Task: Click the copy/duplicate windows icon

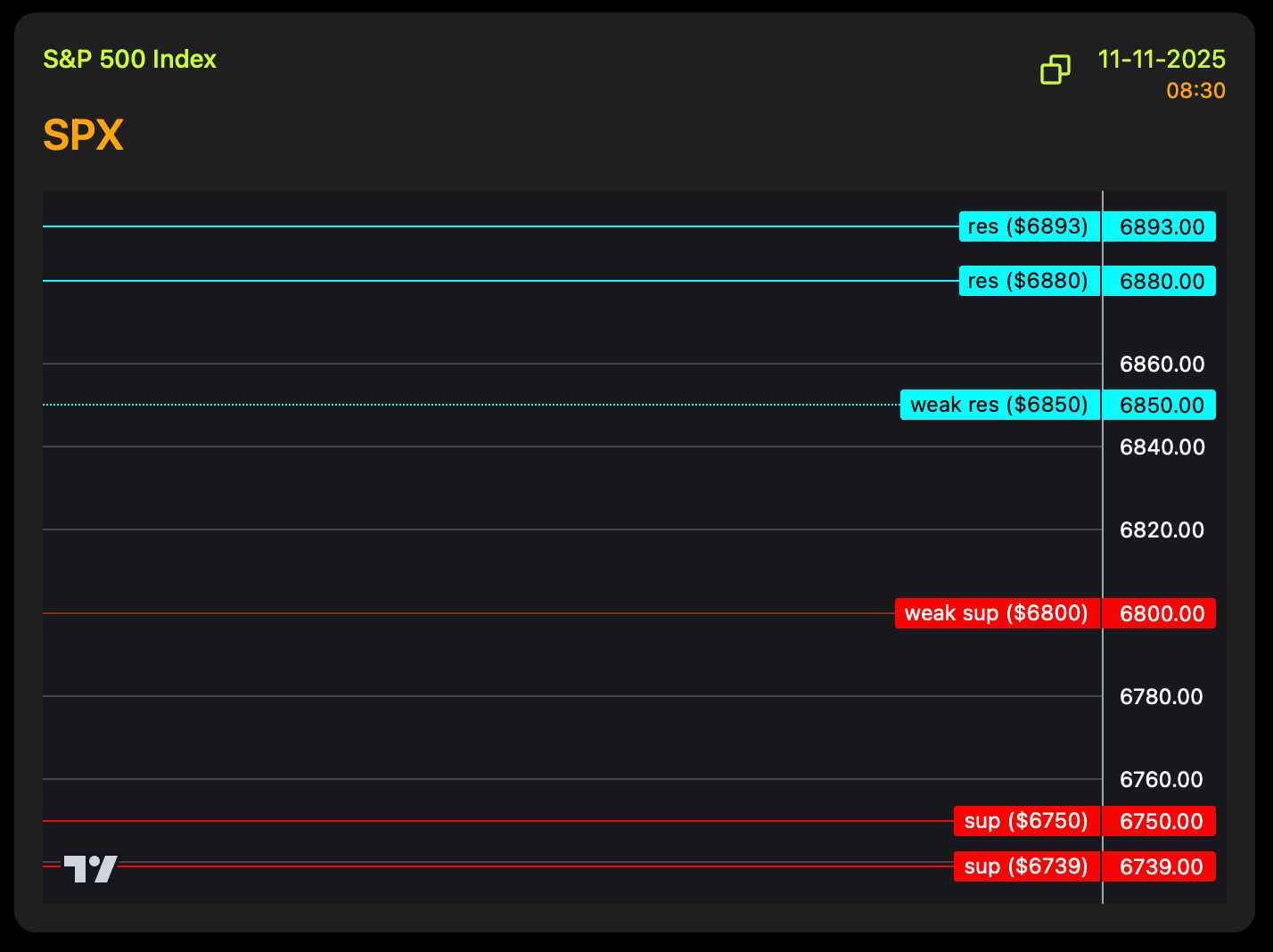Action: (x=1055, y=70)
